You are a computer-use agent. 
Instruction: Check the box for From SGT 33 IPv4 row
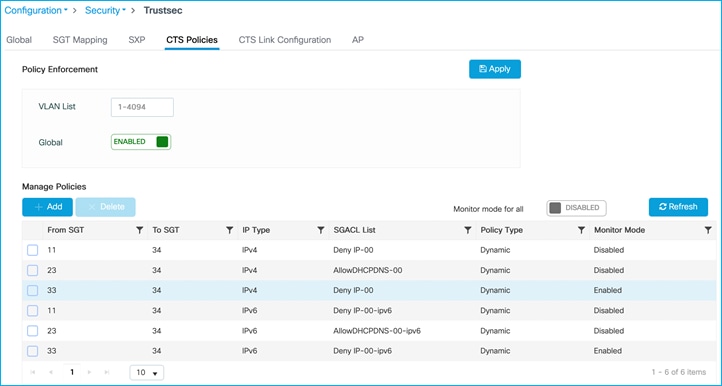pyautogui.click(x=32, y=290)
